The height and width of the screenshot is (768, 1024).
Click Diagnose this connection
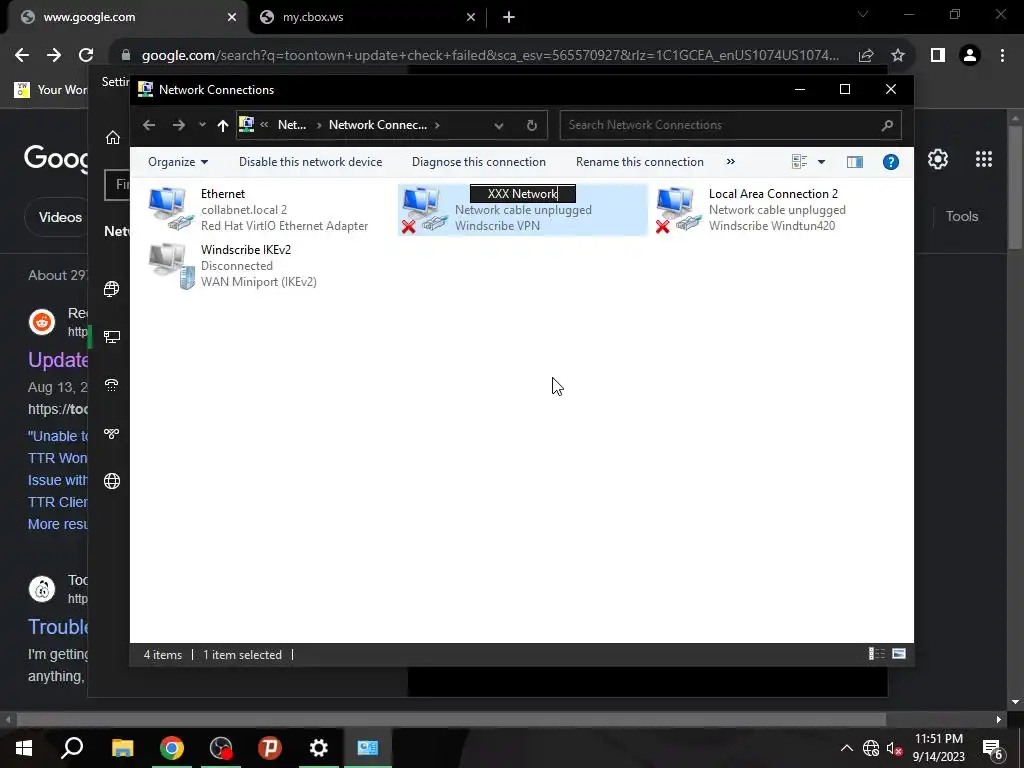coord(479,162)
